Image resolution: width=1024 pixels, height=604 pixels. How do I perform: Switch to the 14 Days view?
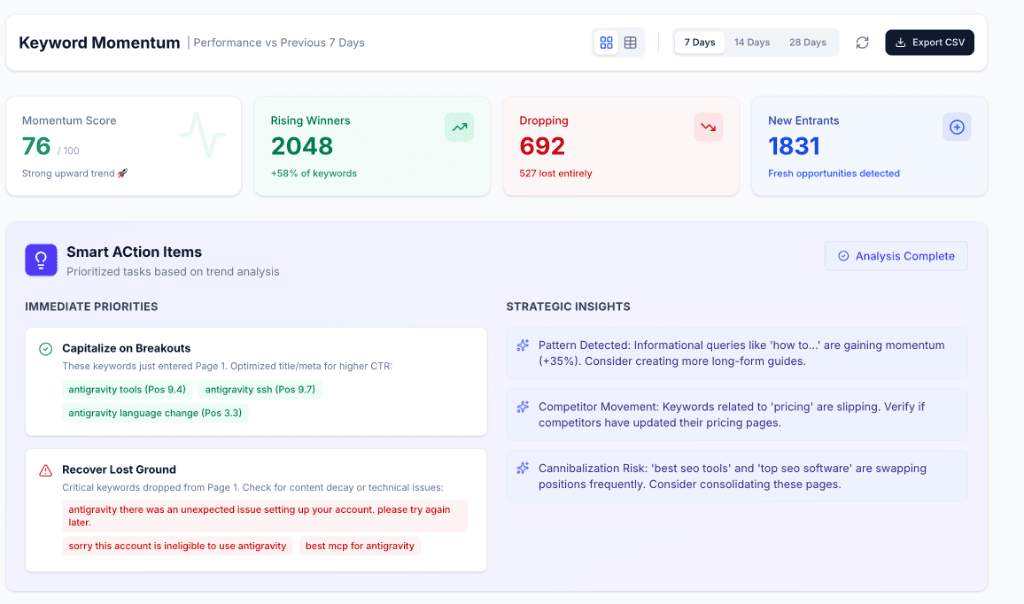coord(751,42)
